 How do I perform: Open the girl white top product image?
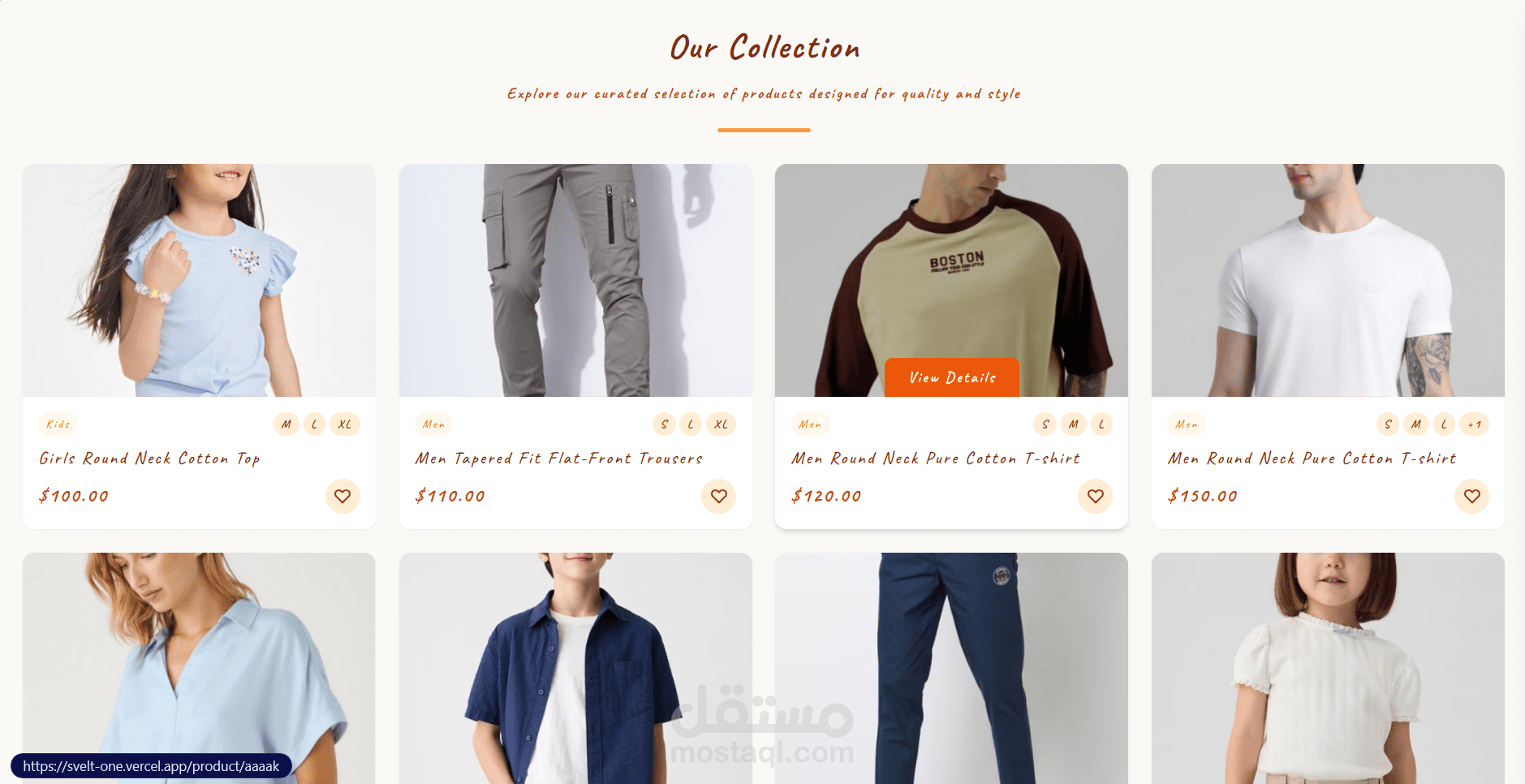click(x=1328, y=668)
